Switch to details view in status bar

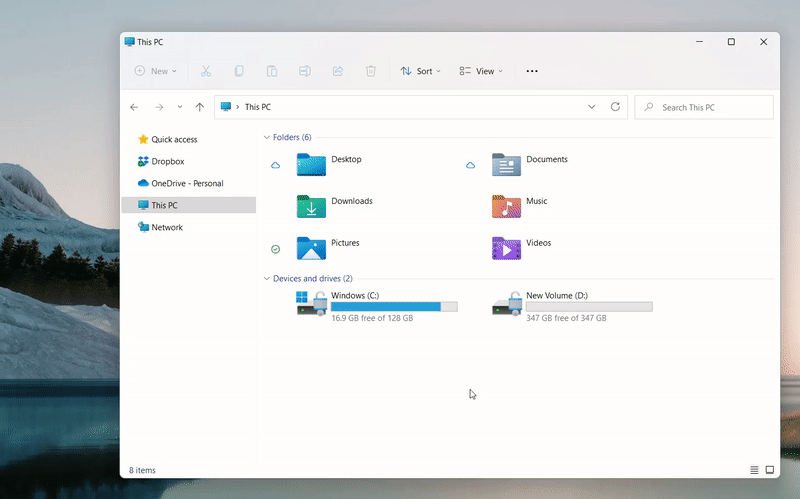click(x=754, y=470)
